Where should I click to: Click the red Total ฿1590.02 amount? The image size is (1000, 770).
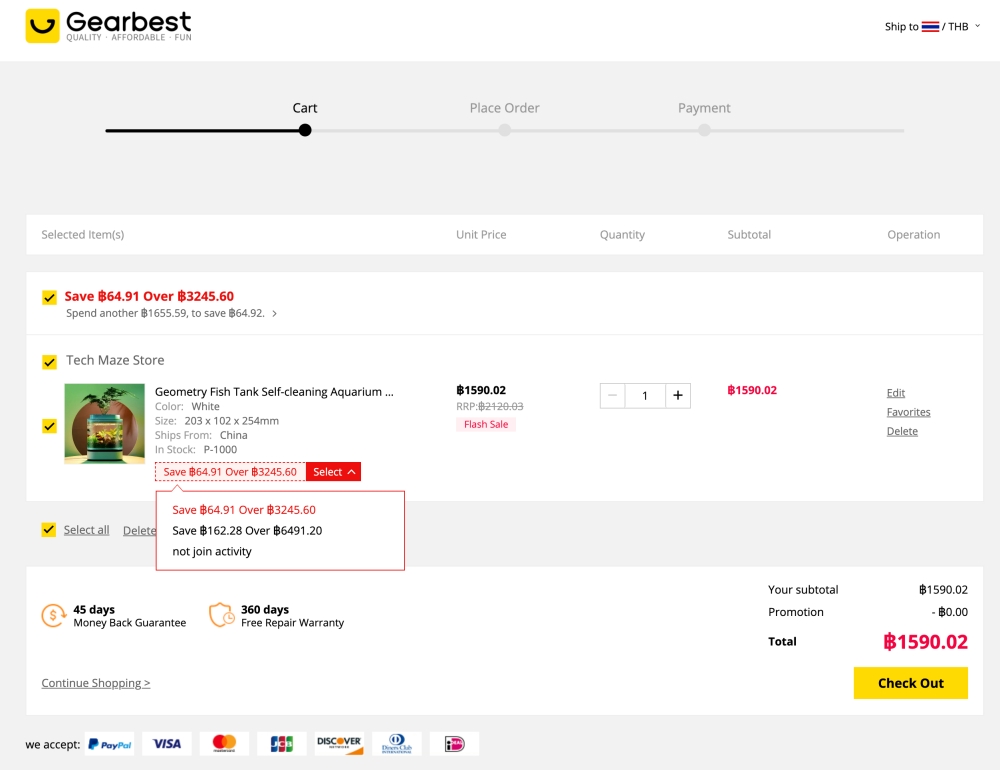point(925,642)
